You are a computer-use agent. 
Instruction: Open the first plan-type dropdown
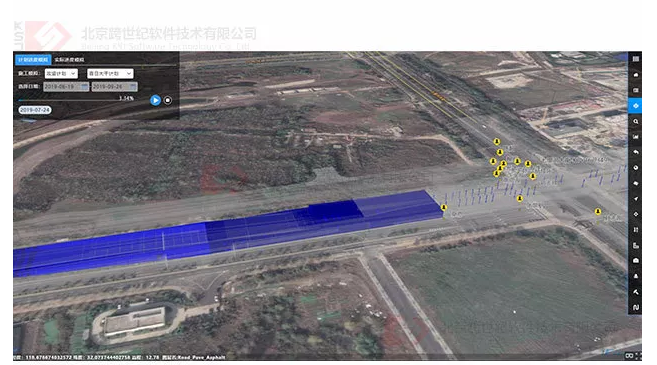pos(61,73)
